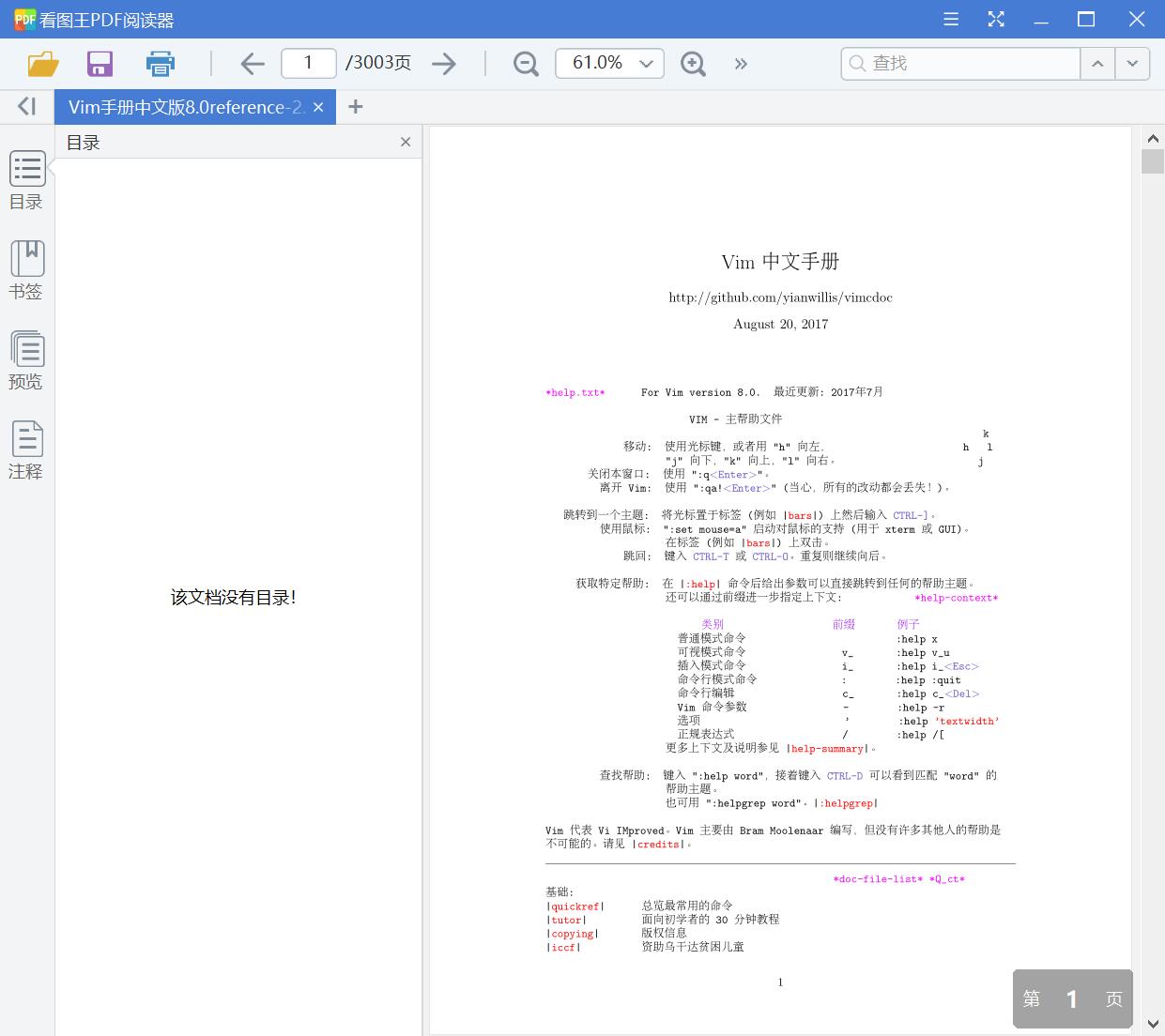This screenshot has height=1036, width=1165.
Task: Click the August 20, 2017 date text
Action: pos(781,324)
